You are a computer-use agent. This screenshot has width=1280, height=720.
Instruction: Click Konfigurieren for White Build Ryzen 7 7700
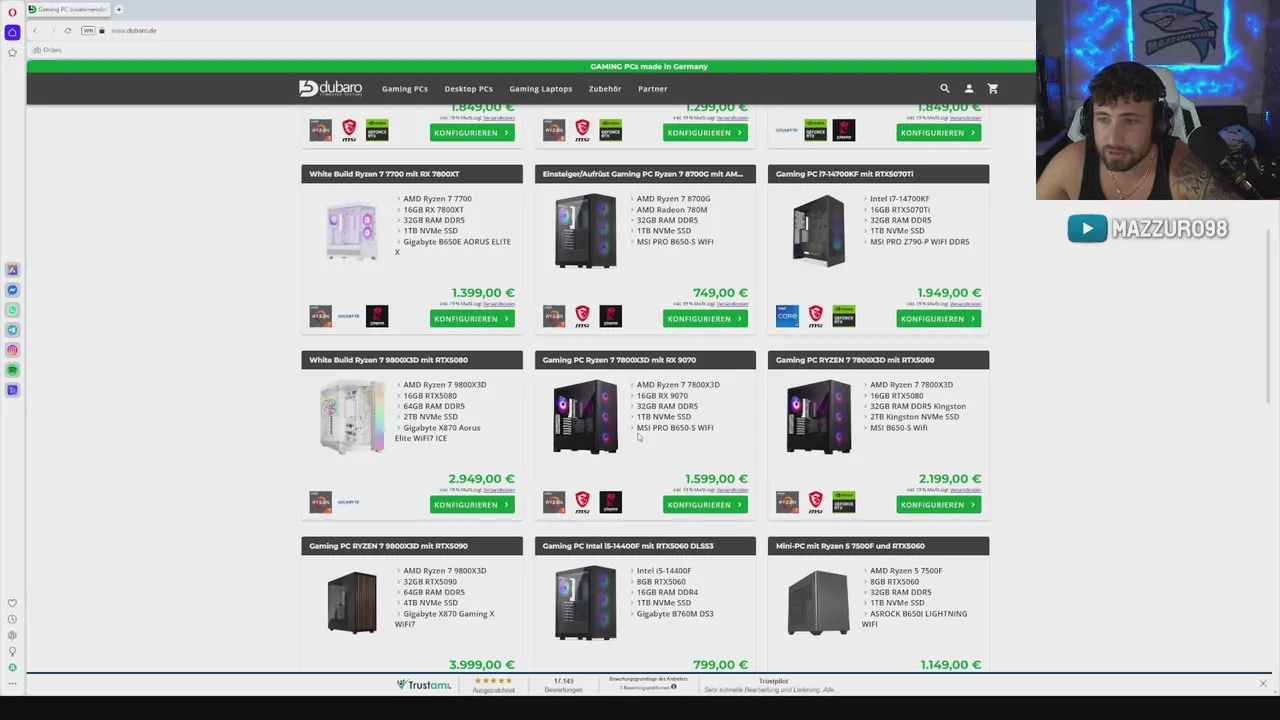pyautogui.click(x=472, y=318)
